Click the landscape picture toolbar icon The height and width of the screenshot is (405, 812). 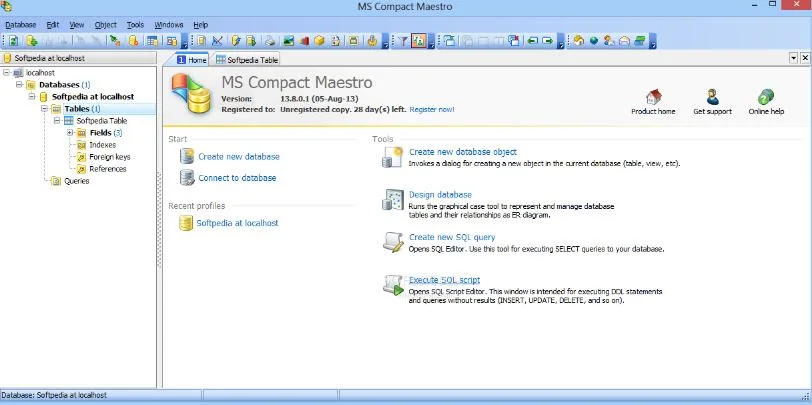point(288,41)
